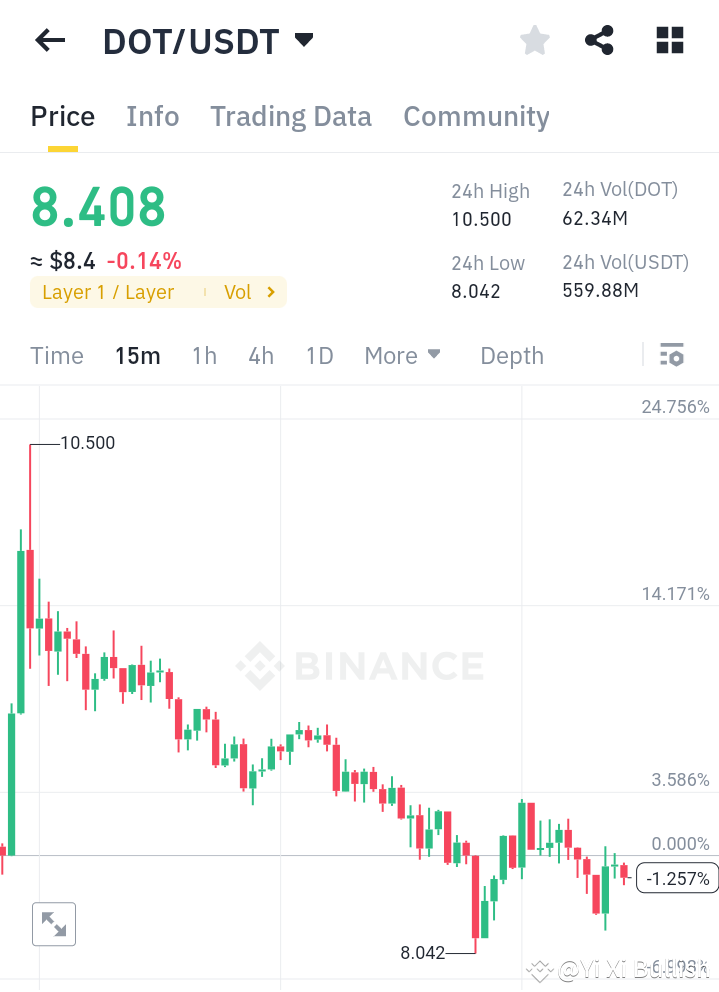Screen dimensions: 719x992
Task: Open the share options icon
Action: tap(599, 40)
